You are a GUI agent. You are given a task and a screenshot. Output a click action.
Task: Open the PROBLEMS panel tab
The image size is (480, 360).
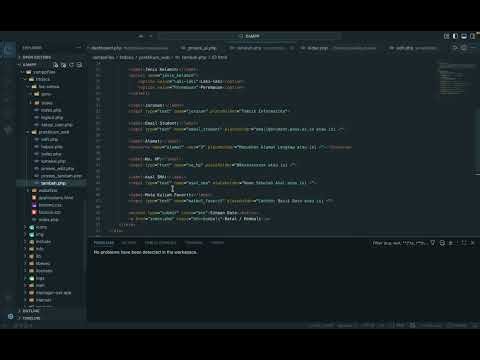pos(104,243)
